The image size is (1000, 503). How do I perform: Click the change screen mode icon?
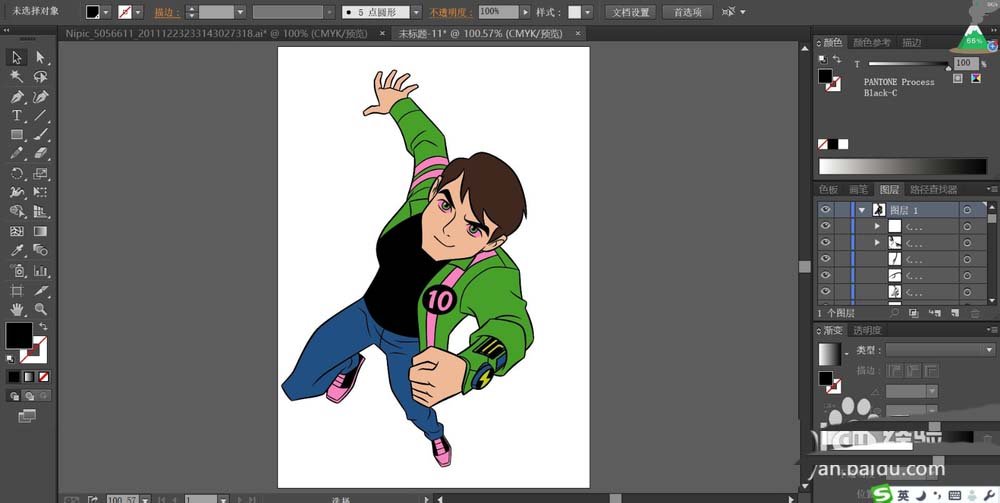tap(27, 416)
